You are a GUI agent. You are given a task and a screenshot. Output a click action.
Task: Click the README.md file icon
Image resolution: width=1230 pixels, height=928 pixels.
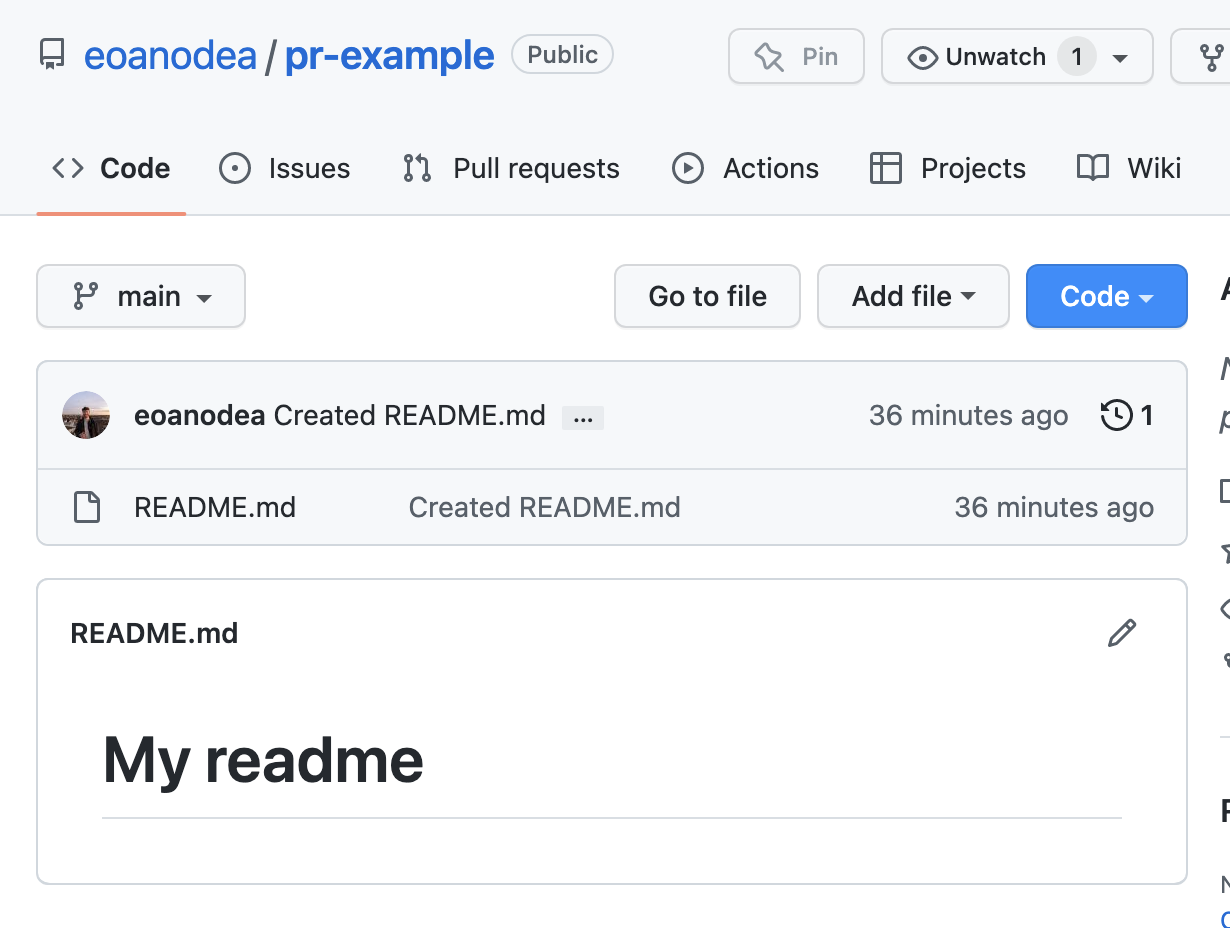(x=87, y=507)
